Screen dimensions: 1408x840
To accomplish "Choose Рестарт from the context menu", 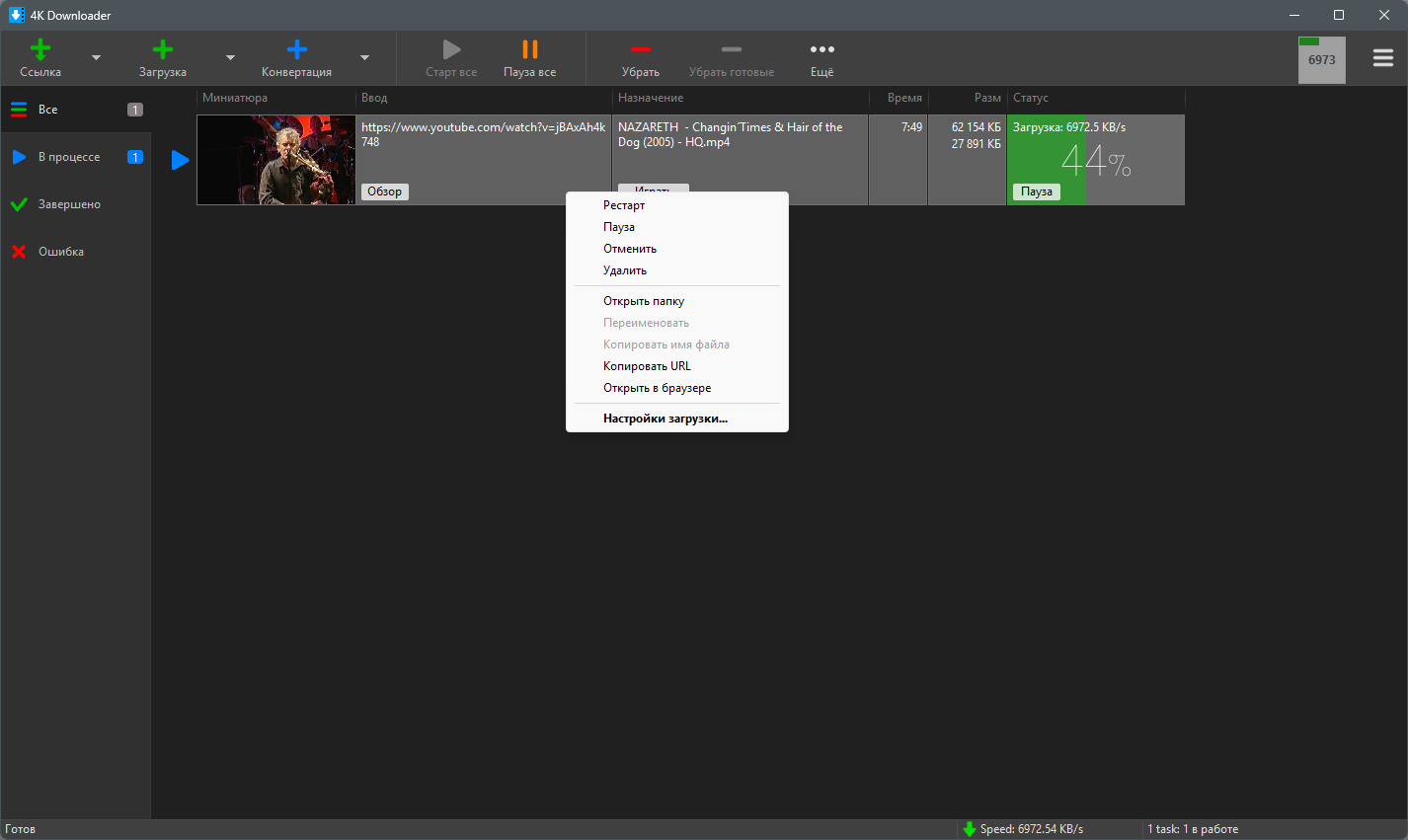I will point(677,205).
